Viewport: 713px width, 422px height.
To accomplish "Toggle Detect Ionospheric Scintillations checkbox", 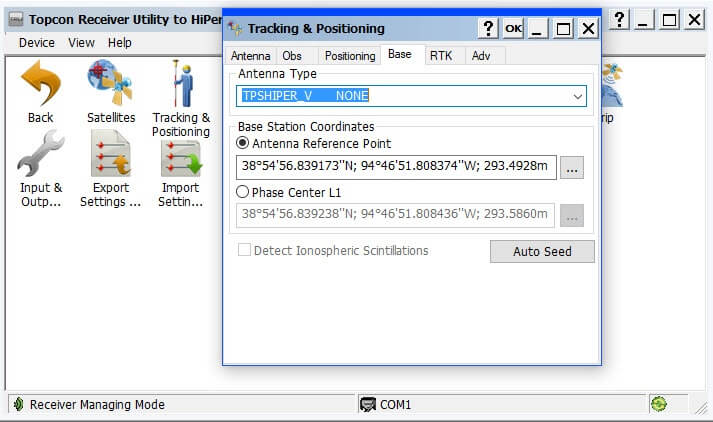I will click(245, 251).
